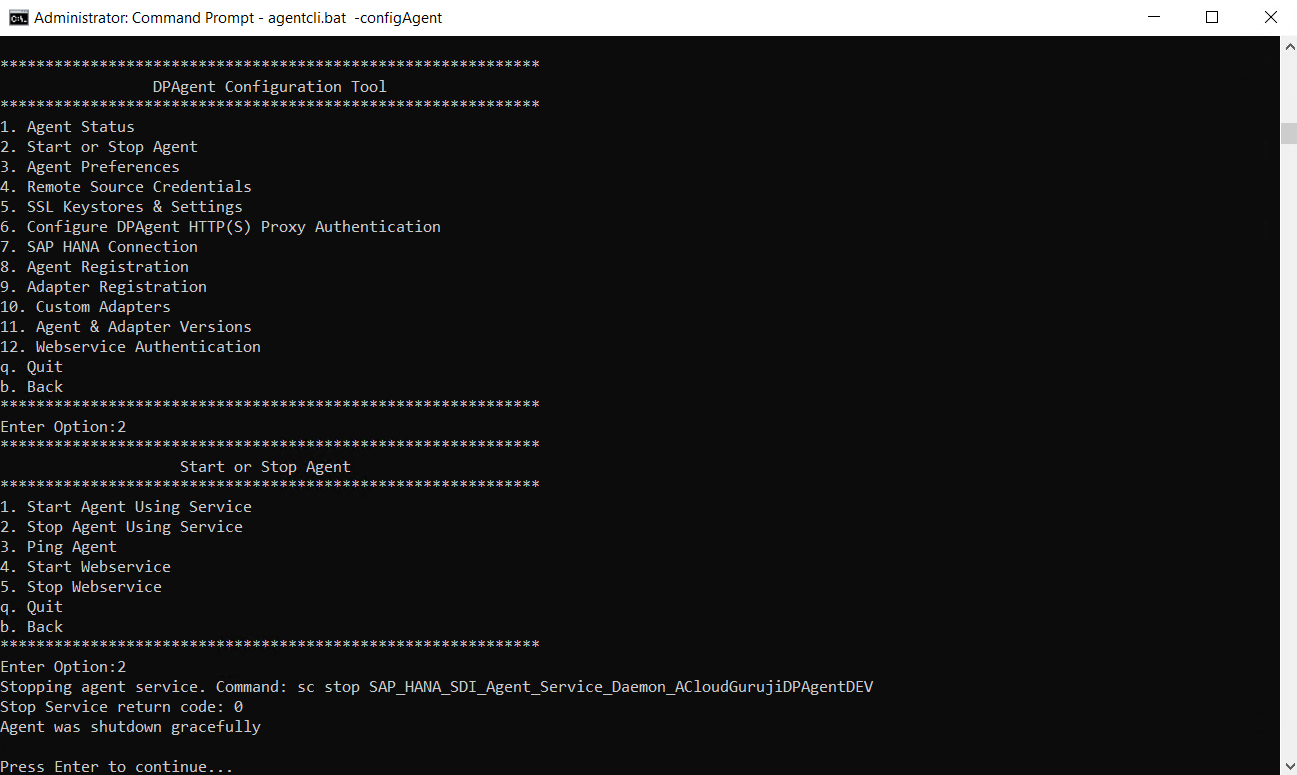Click the '1. Agent Status' menu line
This screenshot has height=775, width=1297.
point(67,127)
